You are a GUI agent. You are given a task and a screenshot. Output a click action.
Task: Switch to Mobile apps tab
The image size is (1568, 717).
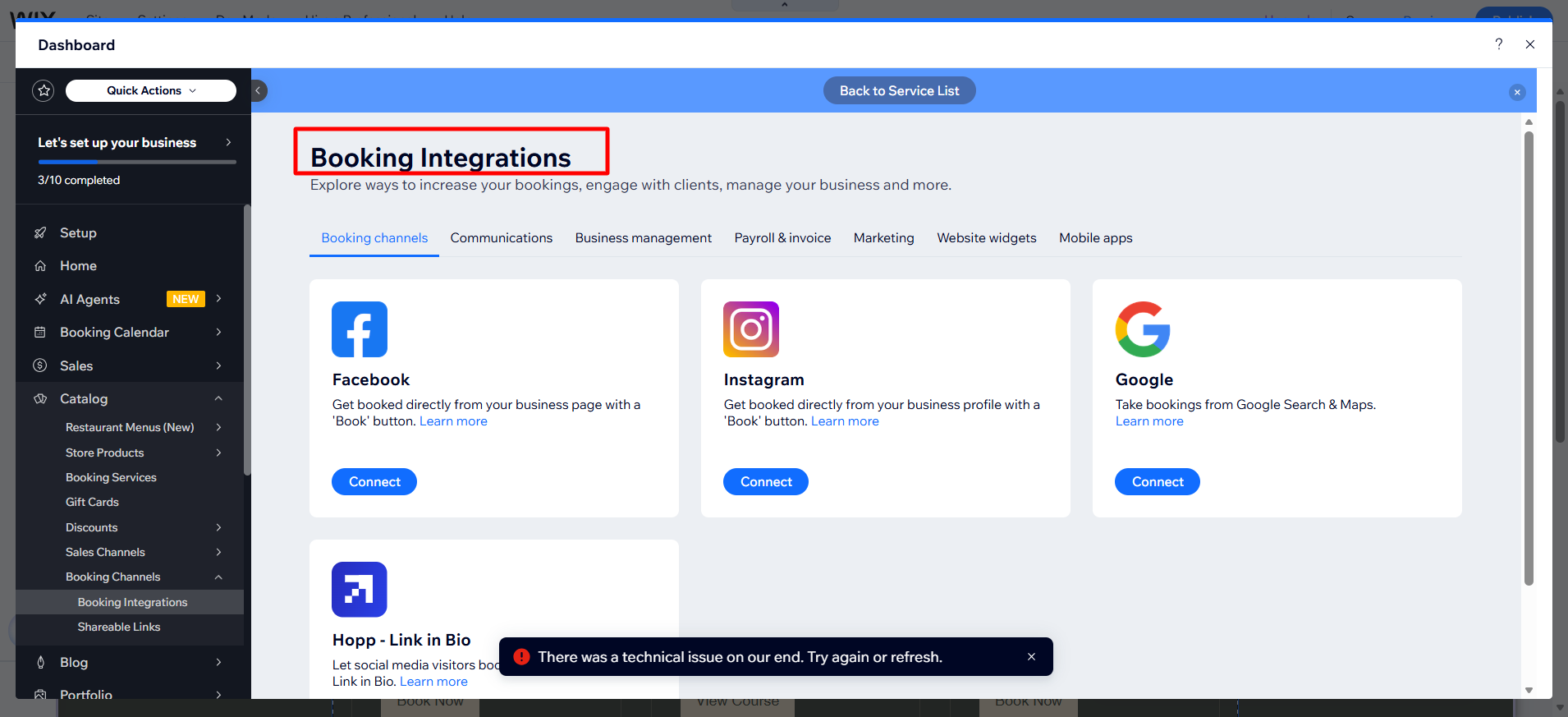(1095, 238)
